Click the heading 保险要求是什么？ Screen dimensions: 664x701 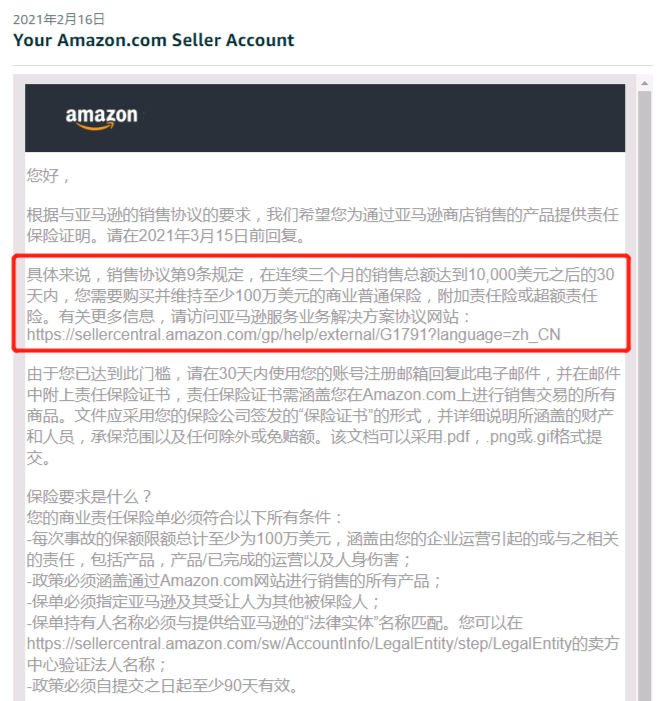(x=89, y=496)
